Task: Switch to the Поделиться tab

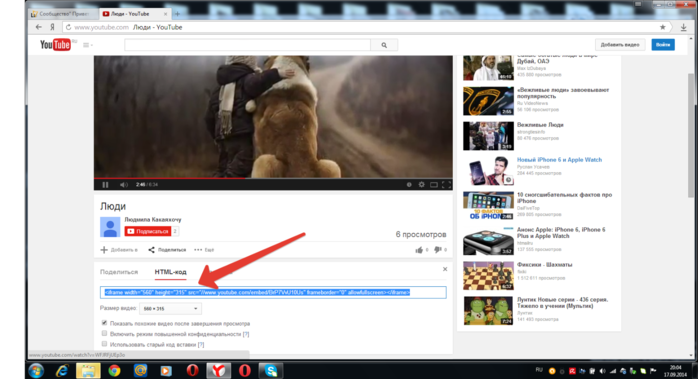Action: coord(119,272)
